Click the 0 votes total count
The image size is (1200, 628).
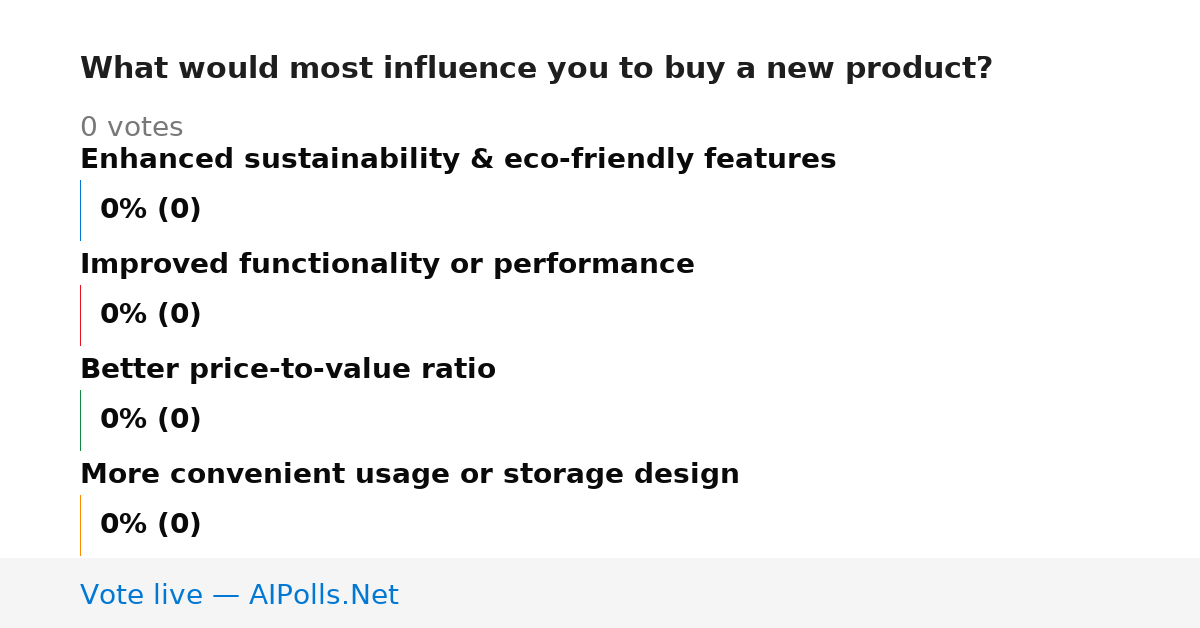[x=131, y=128]
